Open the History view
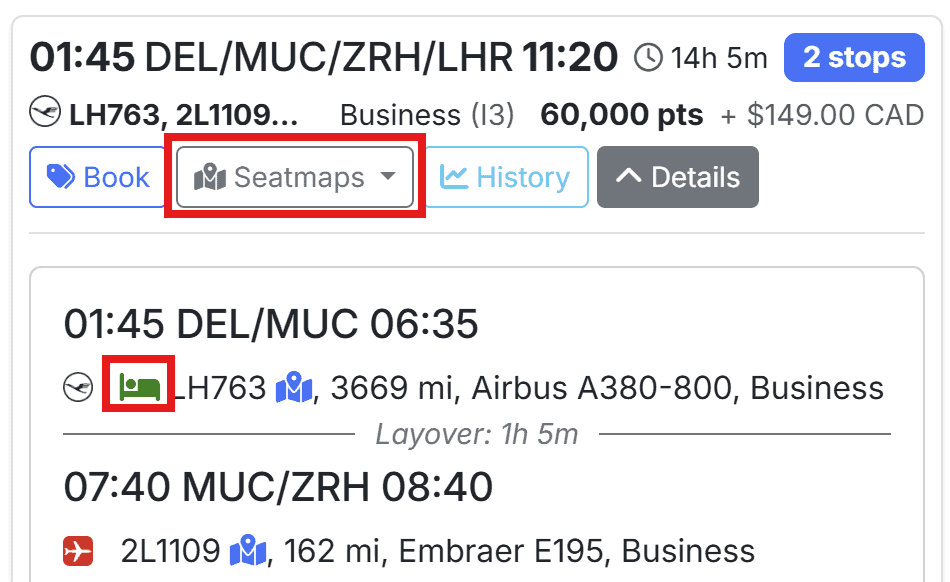950x582 pixels. (x=506, y=178)
